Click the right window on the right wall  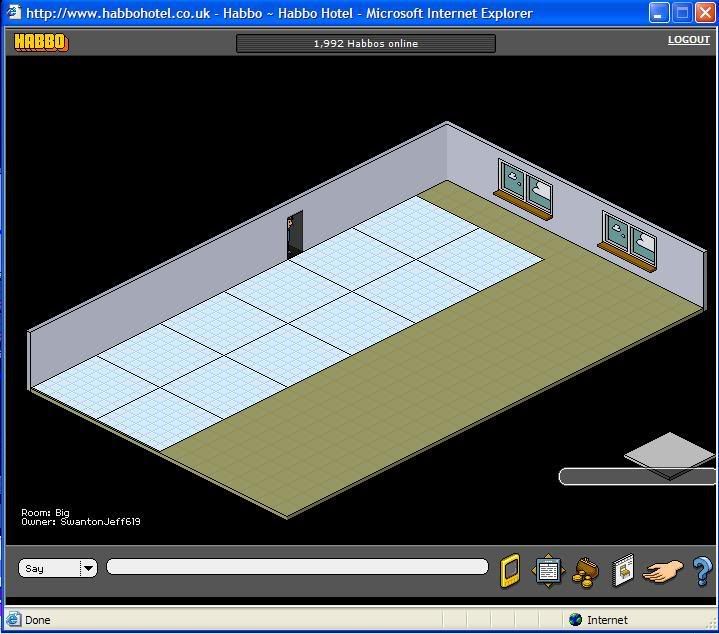pos(629,240)
